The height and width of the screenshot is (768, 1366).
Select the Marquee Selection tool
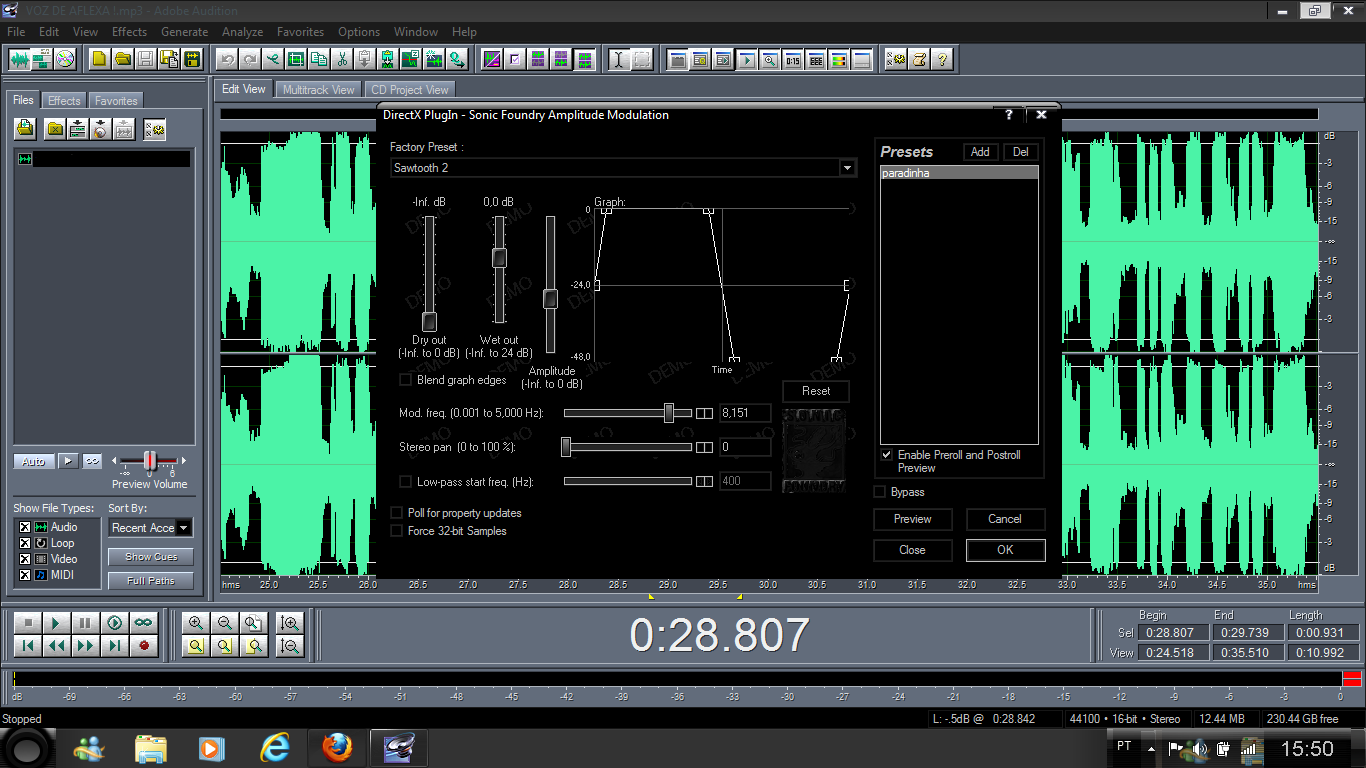pyautogui.click(x=642, y=59)
